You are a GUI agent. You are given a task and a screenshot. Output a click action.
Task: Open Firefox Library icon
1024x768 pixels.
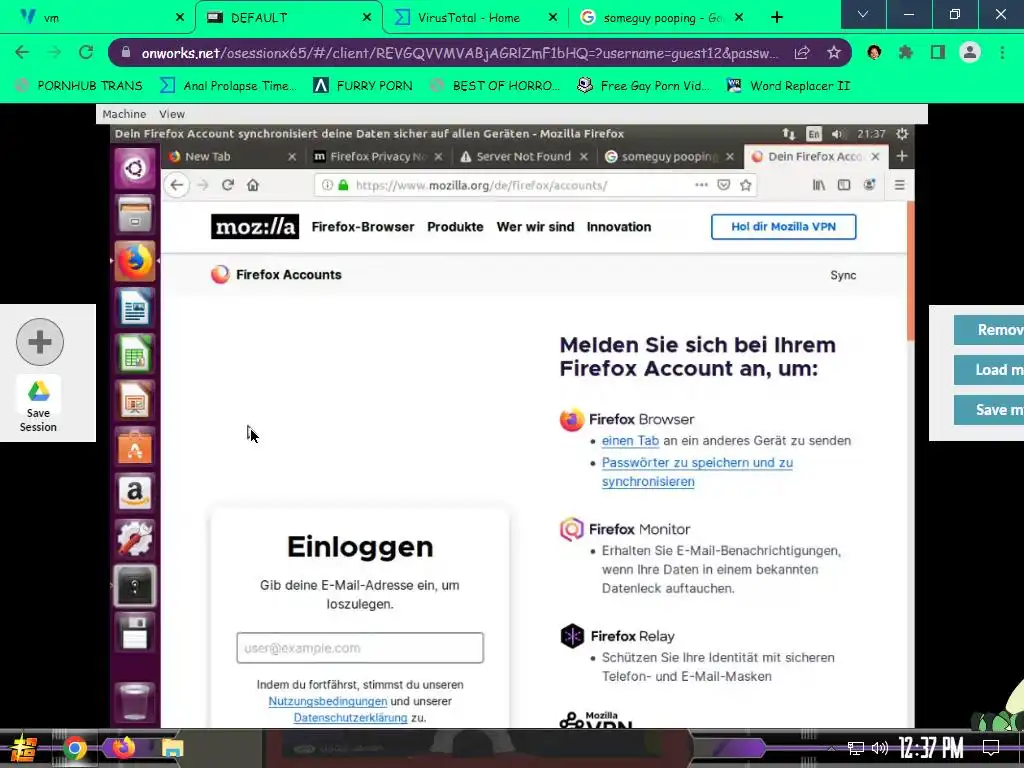818,185
